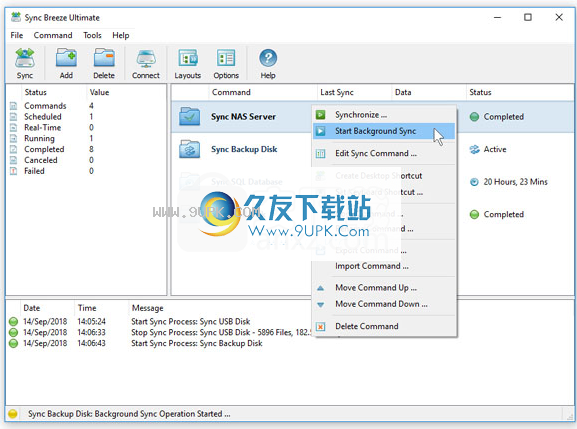This screenshot has height=429, width=577.
Task: Click green log icon for 14:05:24 entry
Action: coord(13,322)
